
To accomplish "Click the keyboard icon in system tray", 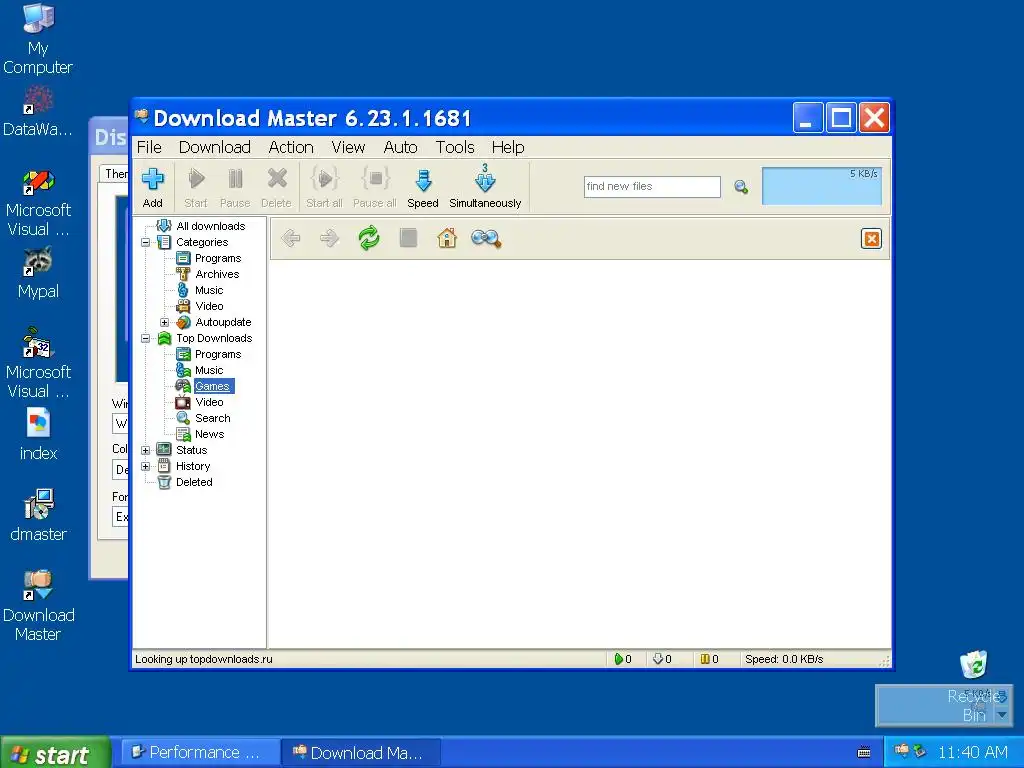I will click(863, 753).
